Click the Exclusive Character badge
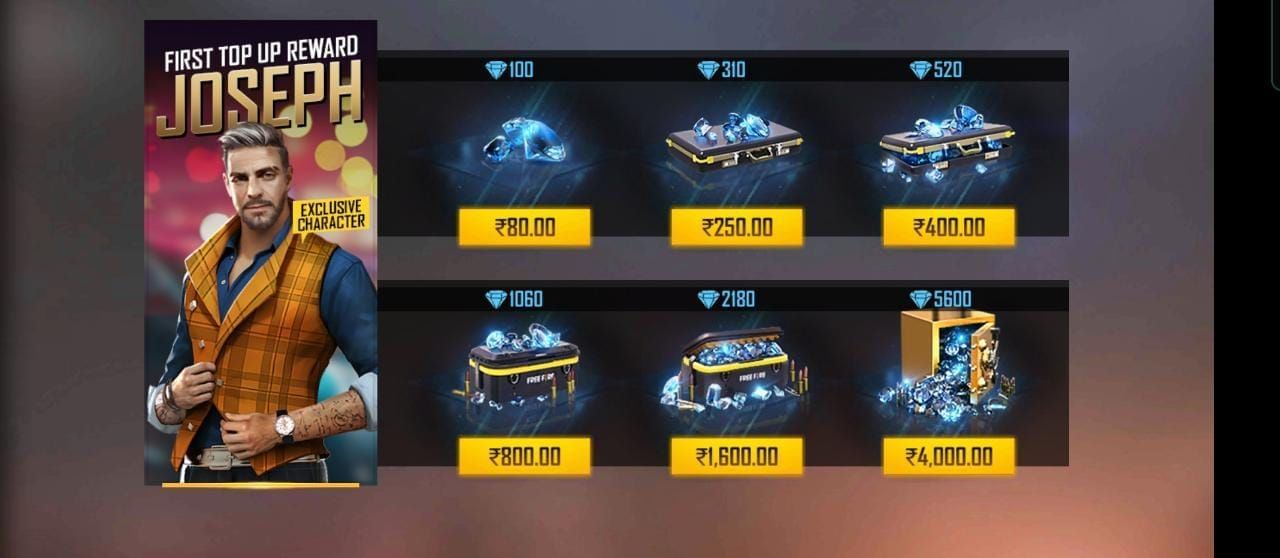 pyautogui.click(x=331, y=215)
